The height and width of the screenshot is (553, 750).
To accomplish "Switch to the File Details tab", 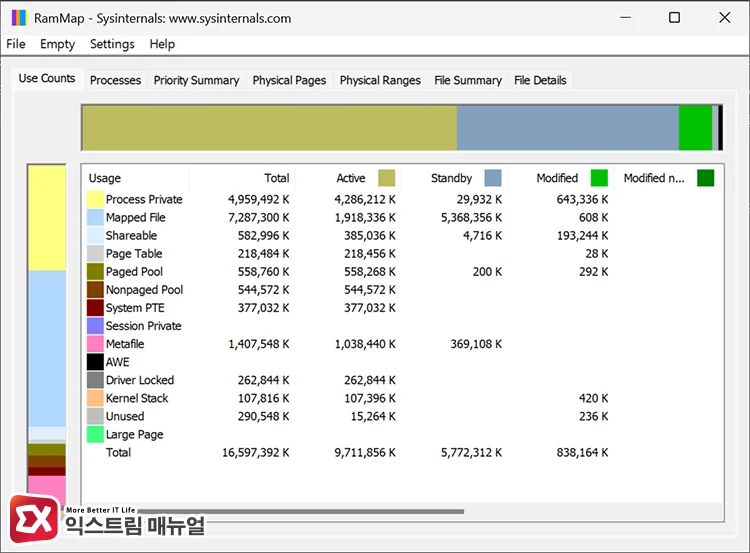I will pos(540,80).
